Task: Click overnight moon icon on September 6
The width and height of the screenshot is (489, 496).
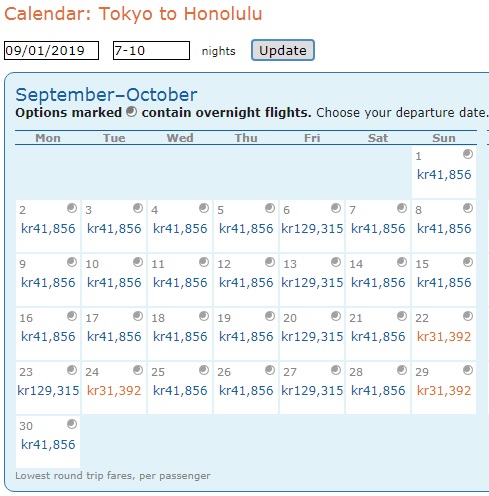Action: [336, 208]
